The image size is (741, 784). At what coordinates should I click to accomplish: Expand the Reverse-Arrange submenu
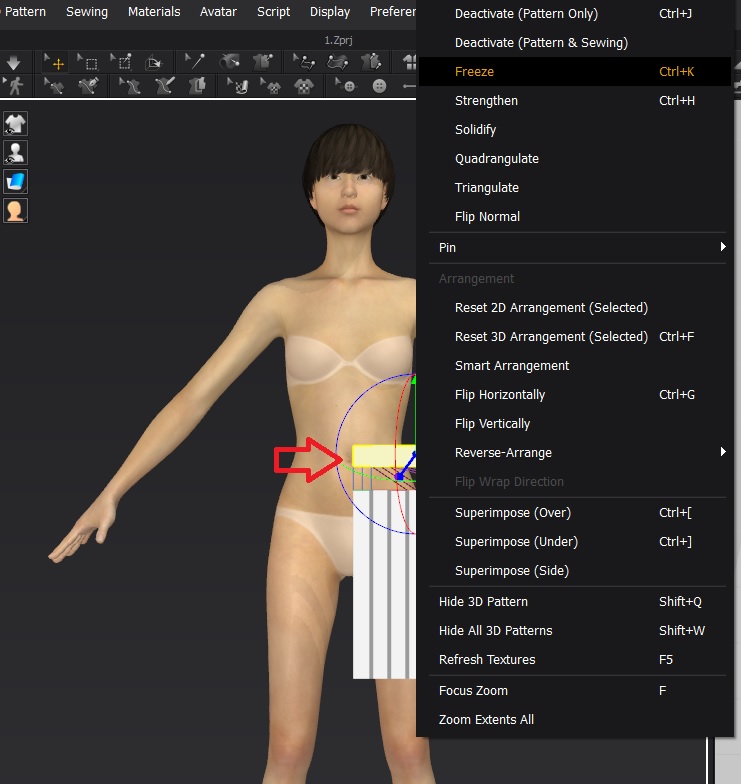pyautogui.click(x=574, y=452)
